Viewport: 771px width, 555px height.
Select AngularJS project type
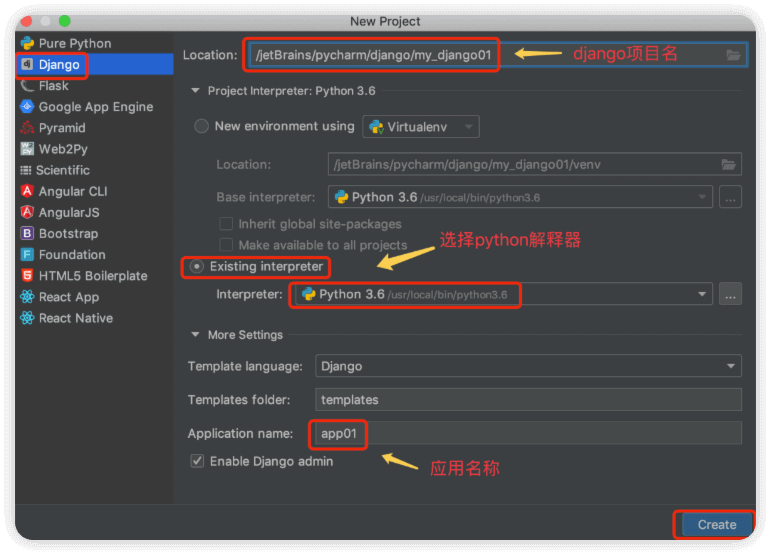(x=94, y=212)
